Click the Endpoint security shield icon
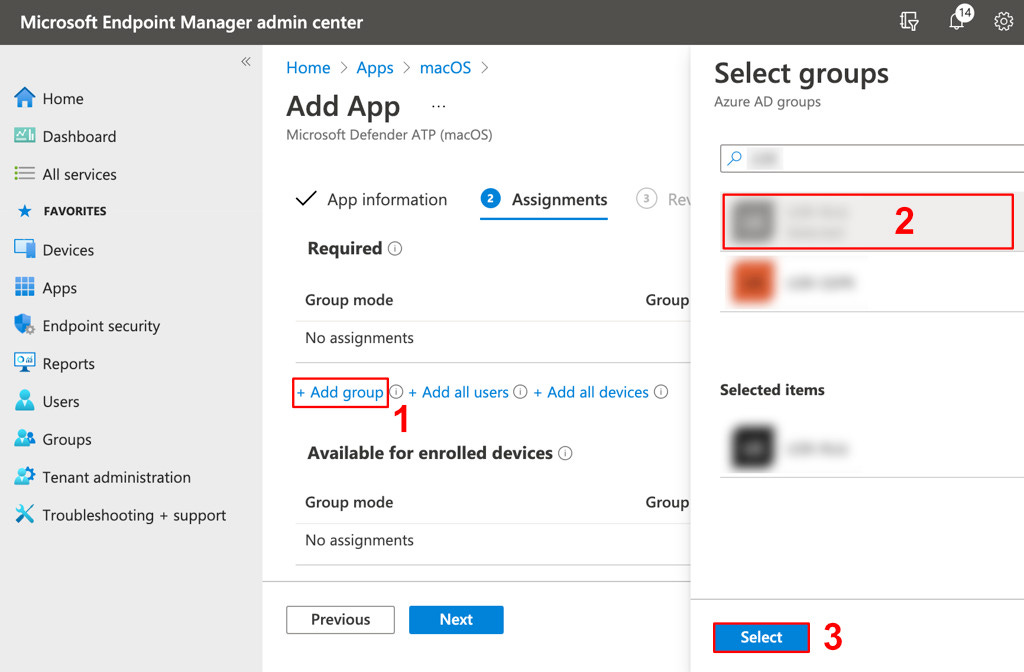 pos(25,324)
